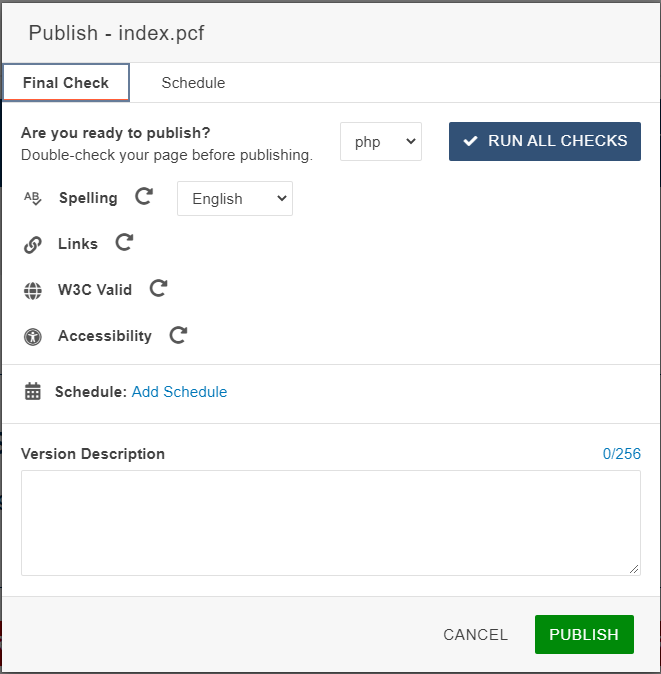The image size is (661, 674).
Task: Switch to the Final Check tab
Action: click(66, 83)
